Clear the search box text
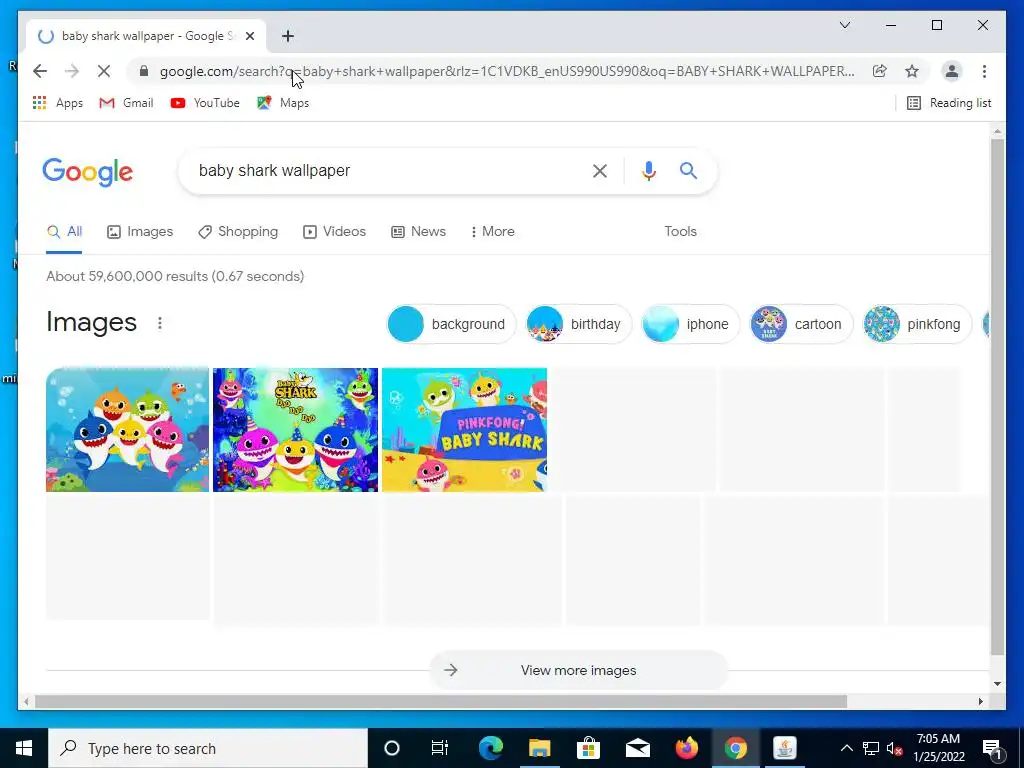The image size is (1024, 768). (x=600, y=171)
